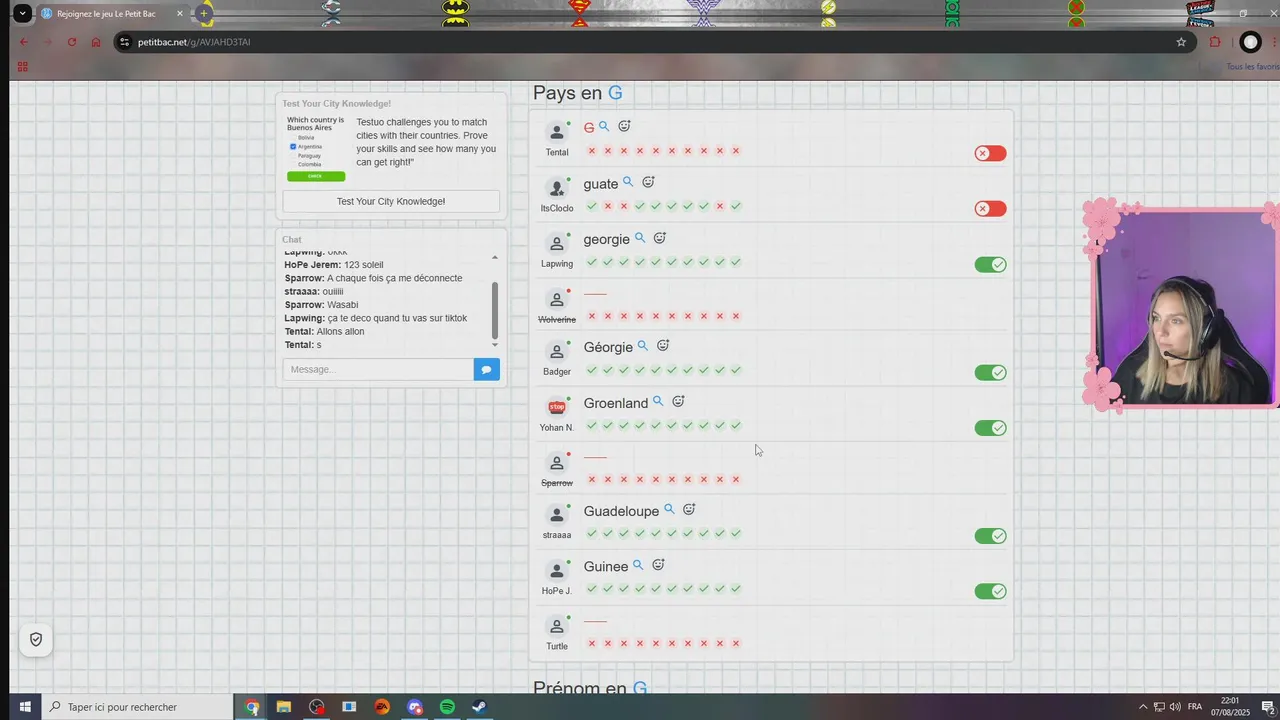Toggle Yohan N.'s Groenland validation switch
This screenshot has width=1280, height=720.
click(990, 428)
